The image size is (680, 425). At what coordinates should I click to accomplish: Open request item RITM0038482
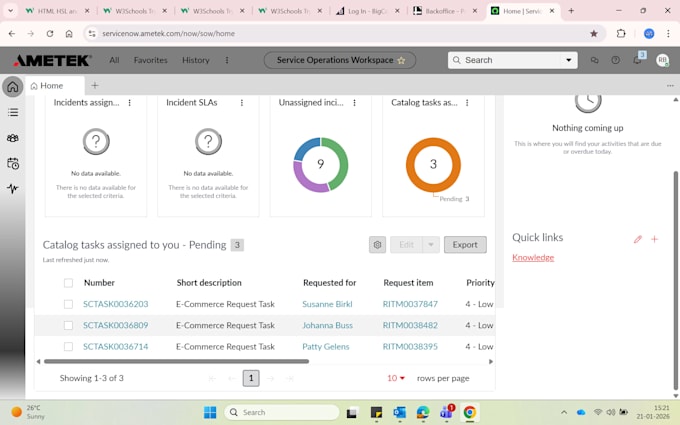point(410,325)
